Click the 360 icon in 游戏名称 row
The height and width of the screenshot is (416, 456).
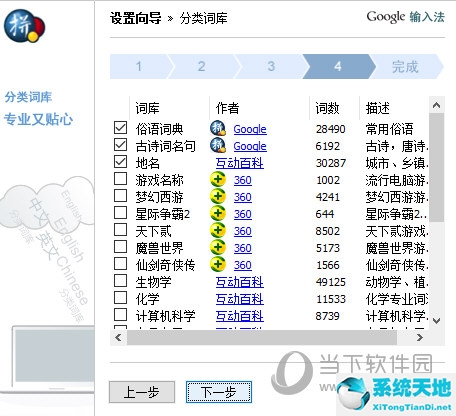tap(218, 180)
